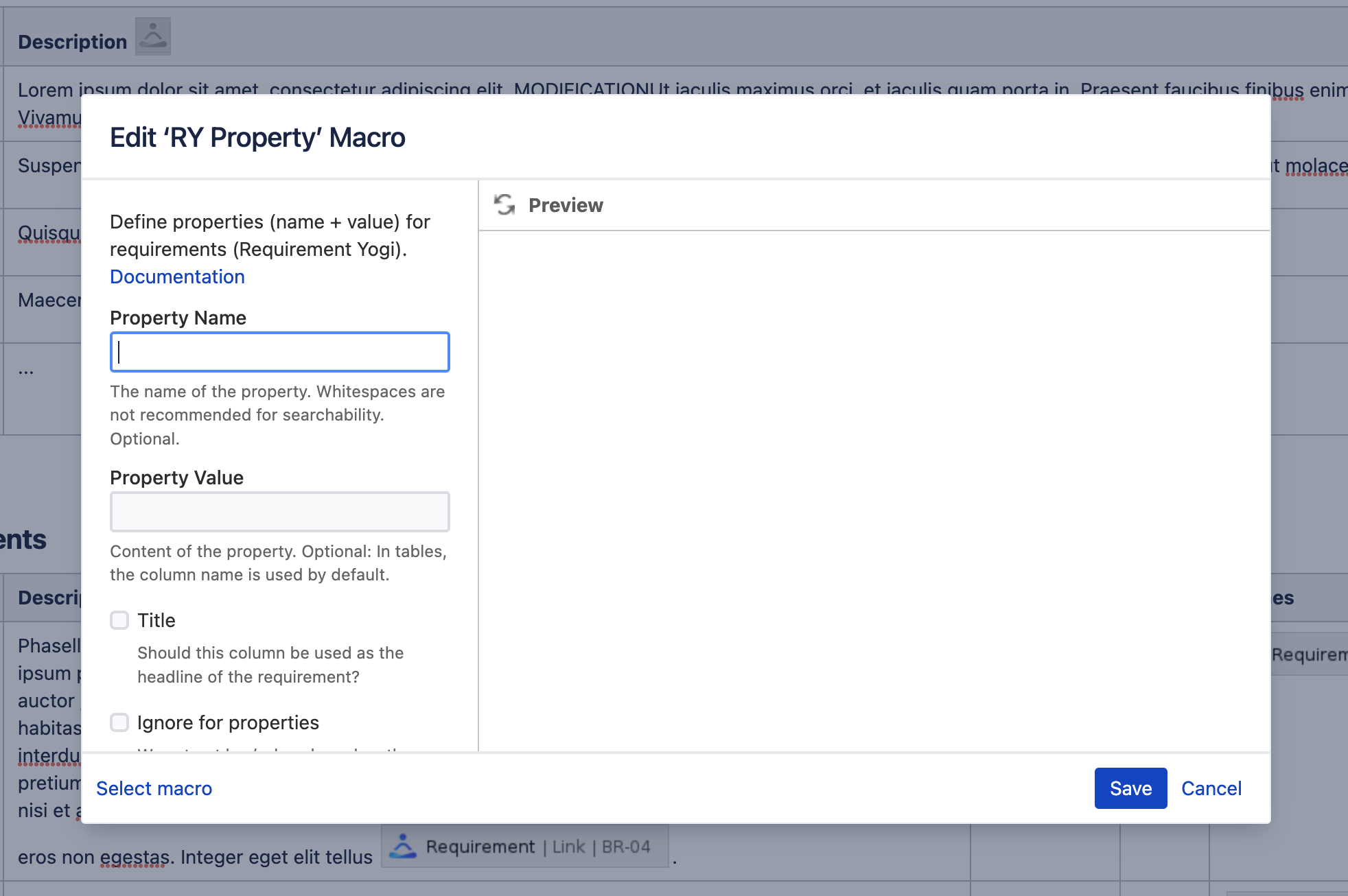Click the Description heading on the background page
Image resolution: width=1348 pixels, height=896 pixels.
[x=72, y=41]
